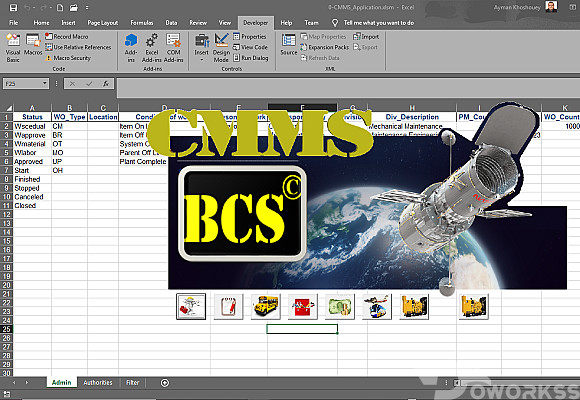The image size is (580, 400).
Task: Click the Select All corner triangle
Action: click(8, 108)
